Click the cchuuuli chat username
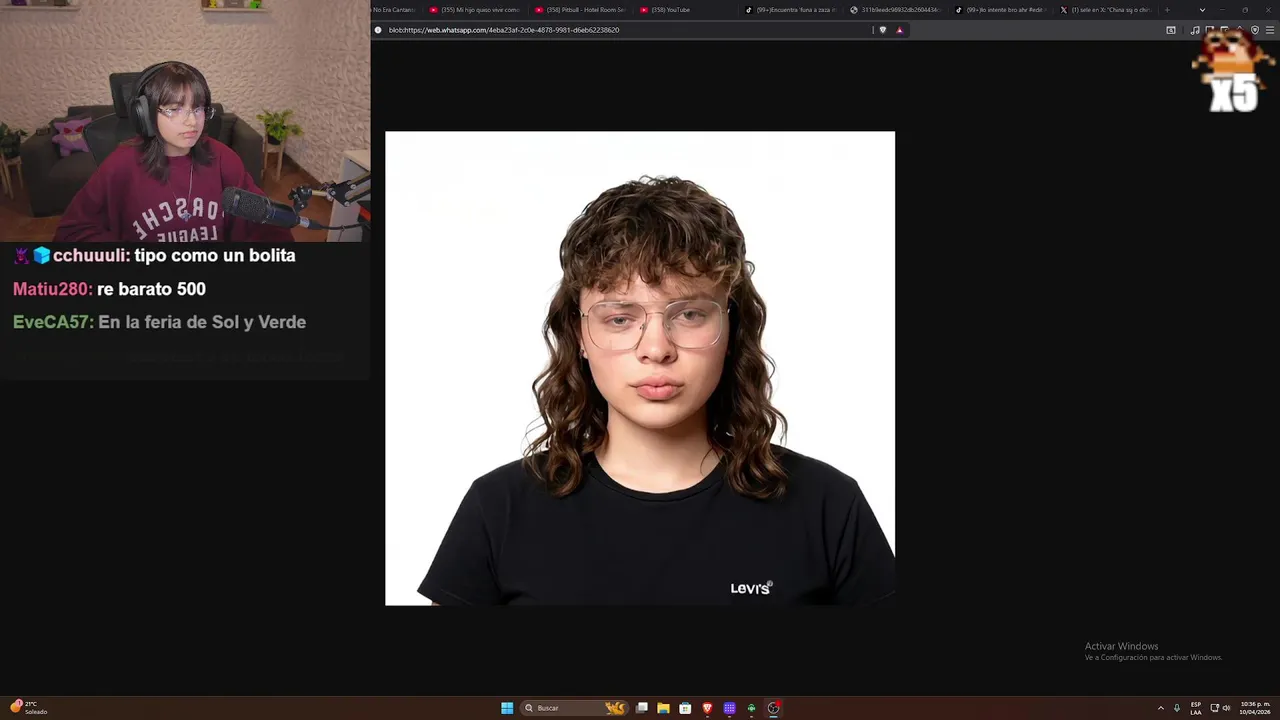The width and height of the screenshot is (1280, 720). [x=91, y=255]
